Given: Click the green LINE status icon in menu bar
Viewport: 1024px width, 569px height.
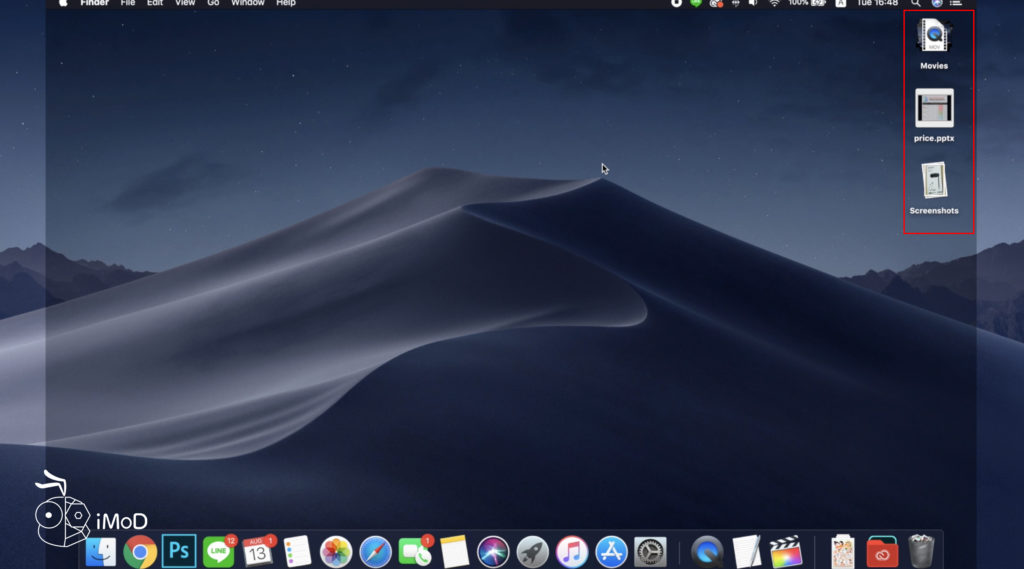Looking at the screenshot, I should tap(696, 3).
